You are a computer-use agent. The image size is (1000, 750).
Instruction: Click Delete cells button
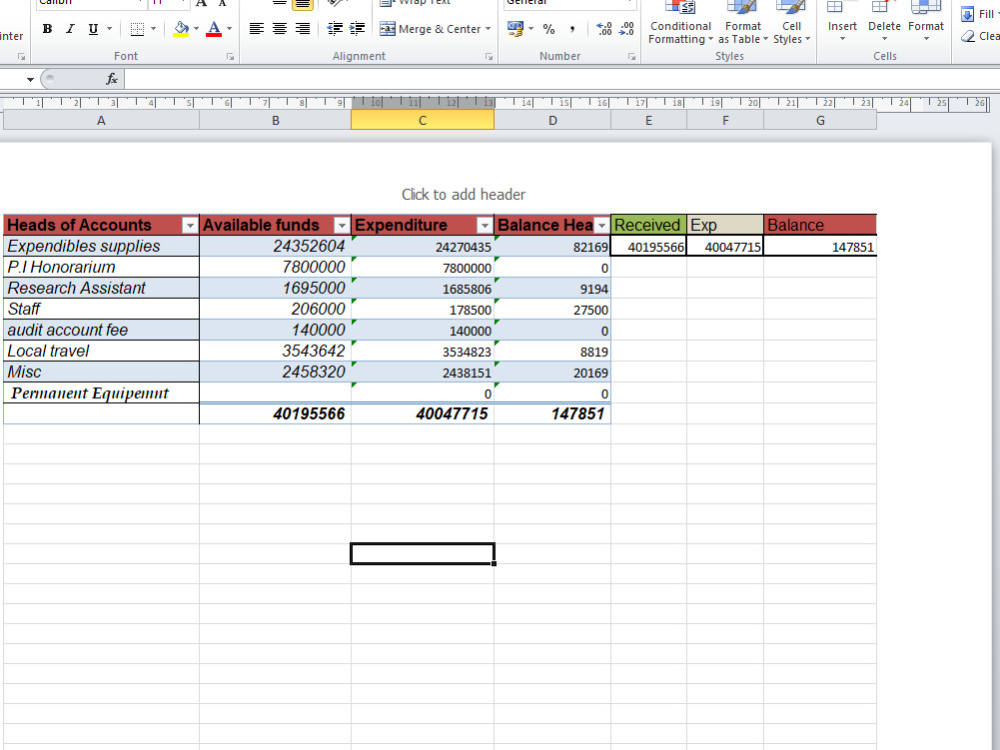click(884, 23)
